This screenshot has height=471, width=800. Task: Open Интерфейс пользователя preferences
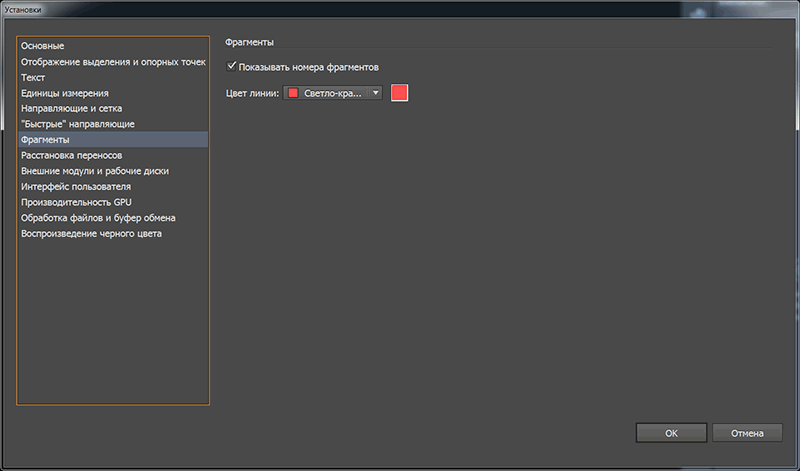coord(76,187)
